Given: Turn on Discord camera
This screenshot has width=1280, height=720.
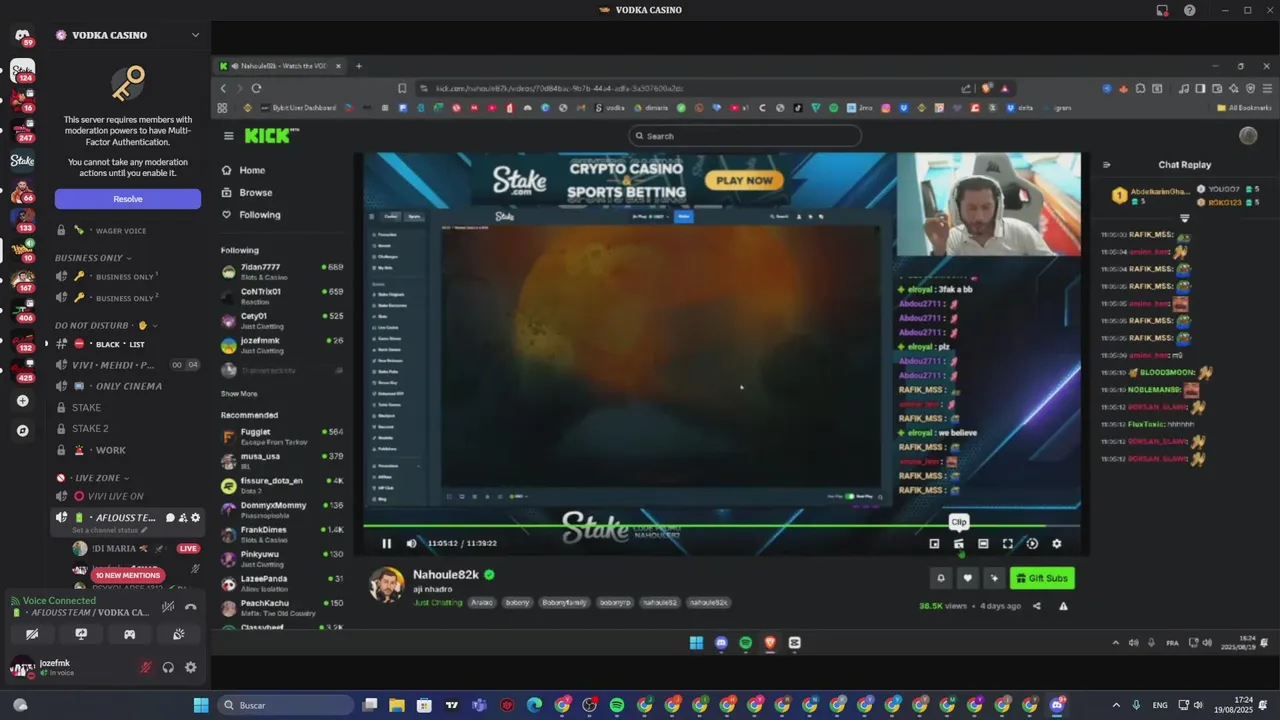Looking at the screenshot, I should pos(32,634).
